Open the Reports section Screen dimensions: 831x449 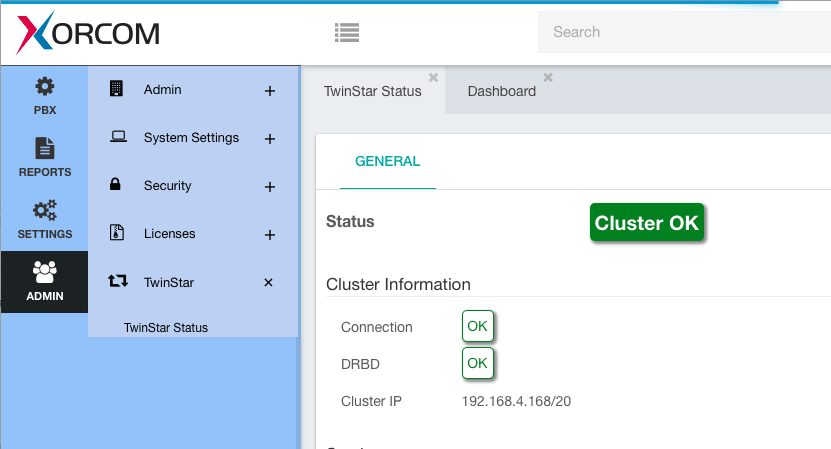click(x=45, y=157)
